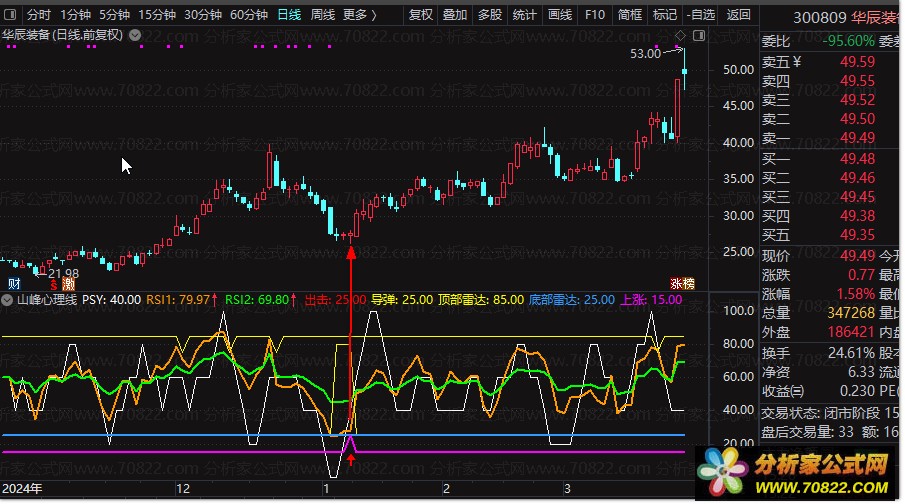
Task: Click the 导弹: 25.00 label
Action: pyautogui.click(x=402, y=300)
